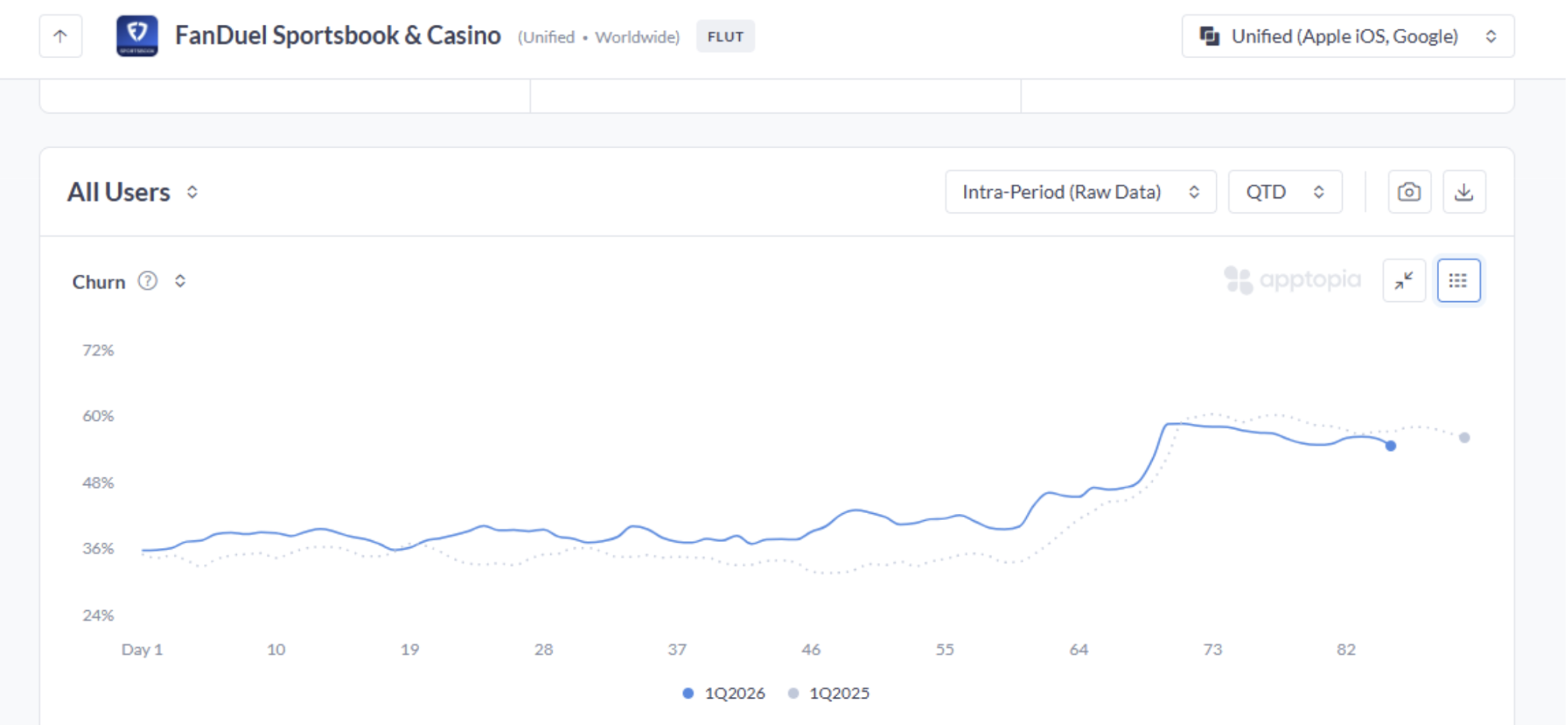The width and height of the screenshot is (1568, 725).
Task: Toggle the 1Q2026 legend series
Action: point(723,693)
